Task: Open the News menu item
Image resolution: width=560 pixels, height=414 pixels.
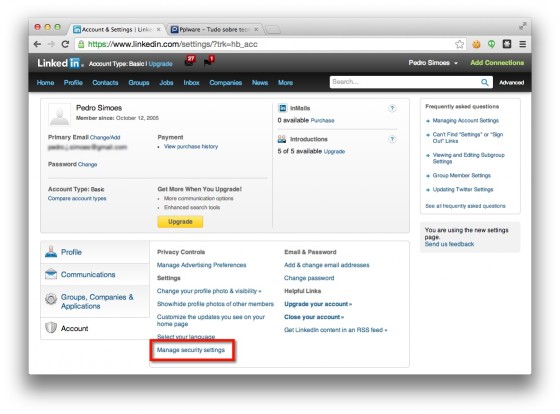Action: pyautogui.click(x=260, y=83)
